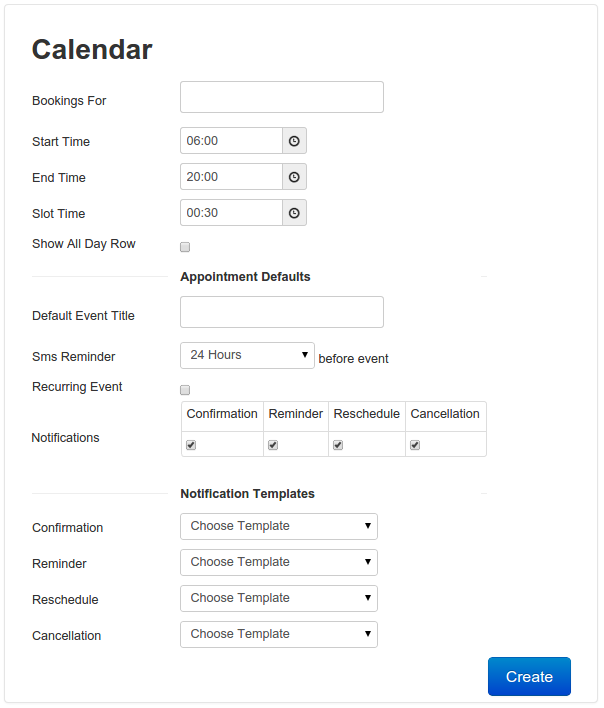Open the End Time clock picker
Image resolution: width=604 pixels, height=708 pixels.
point(294,177)
